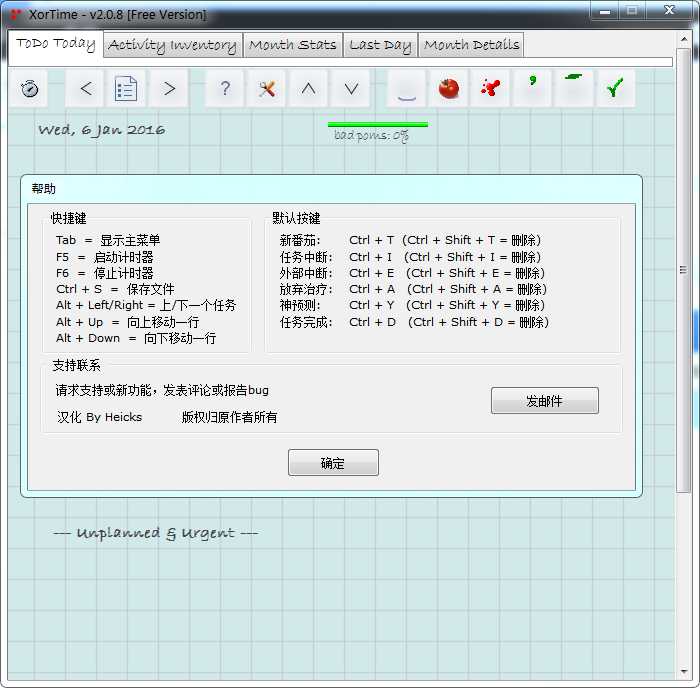Move task up with the up-arrow icon
Screen dimensions: 700x688
tap(308, 88)
